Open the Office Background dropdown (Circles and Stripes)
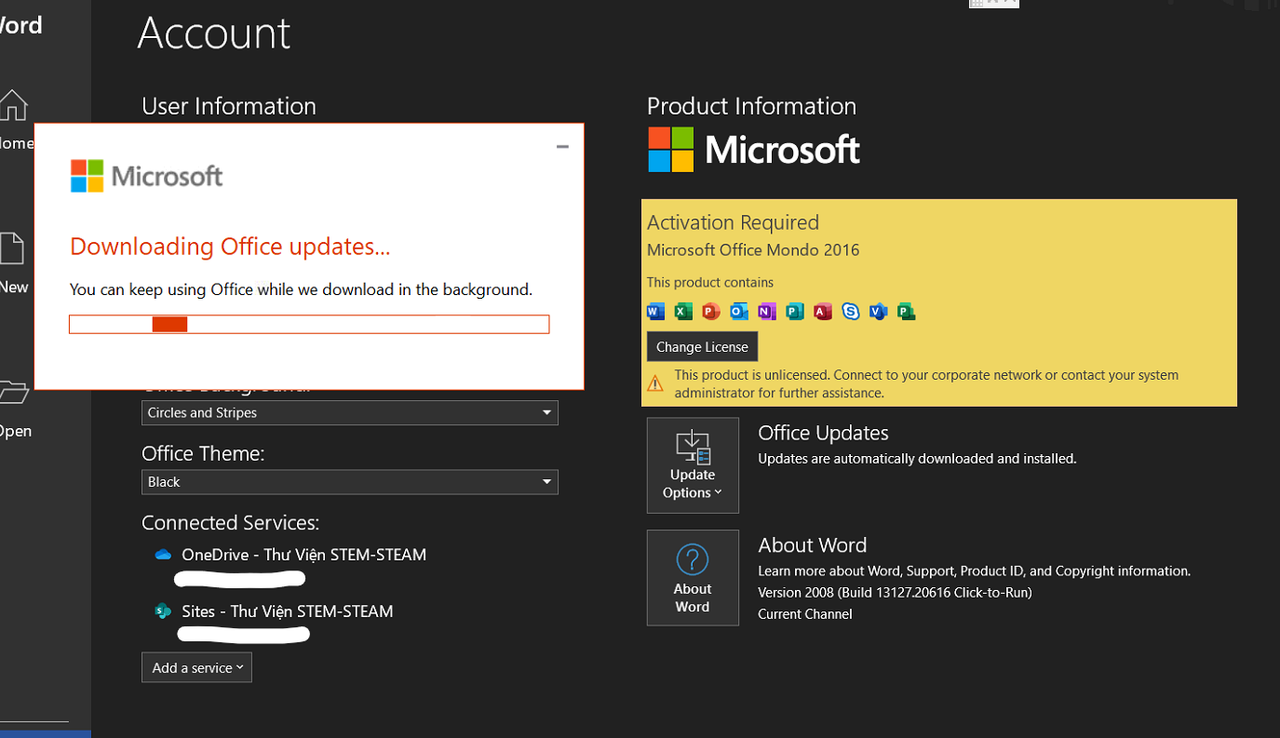The width and height of the screenshot is (1280, 738). [350, 412]
